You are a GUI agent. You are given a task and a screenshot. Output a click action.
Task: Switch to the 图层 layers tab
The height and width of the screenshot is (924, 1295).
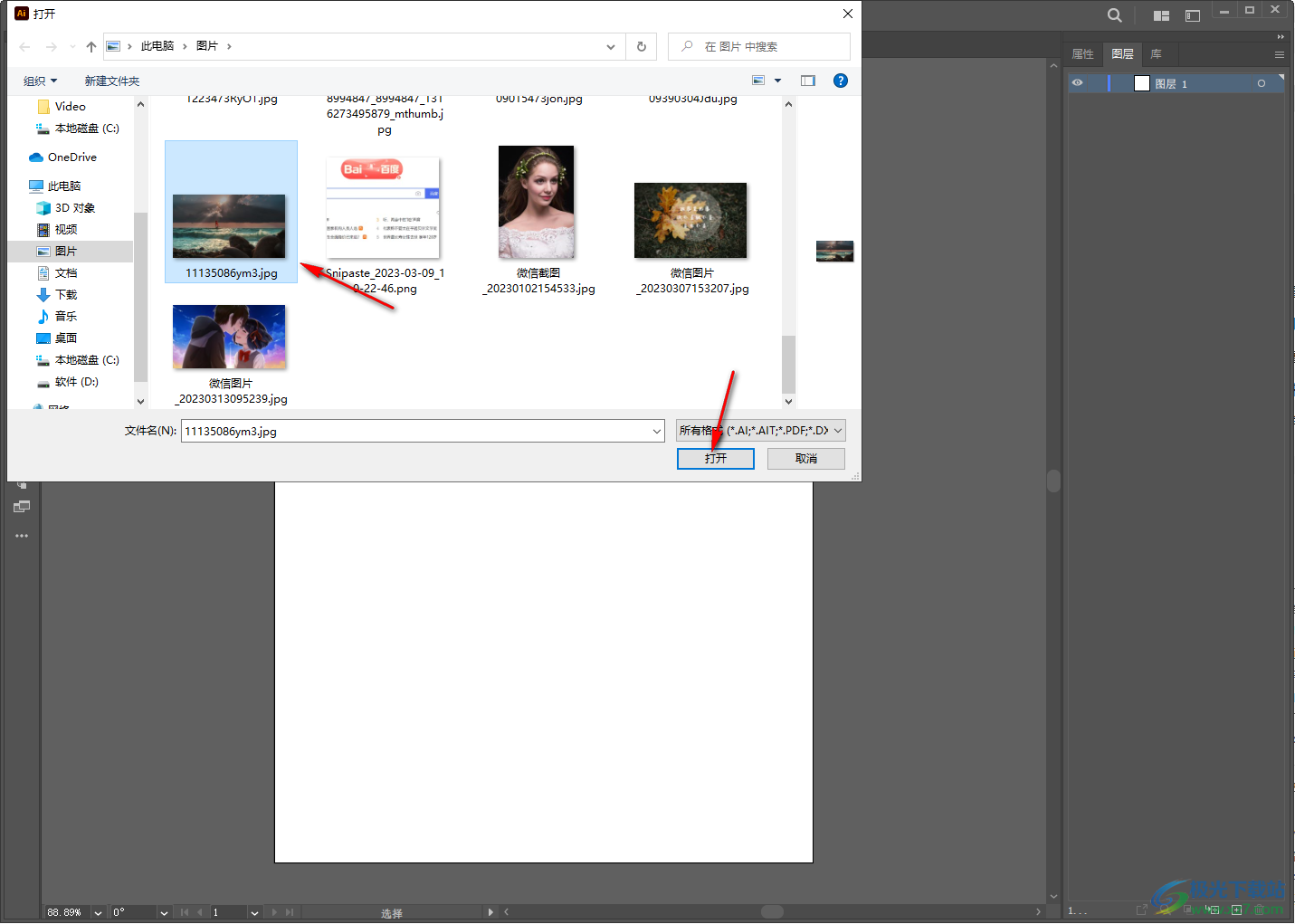[1122, 54]
